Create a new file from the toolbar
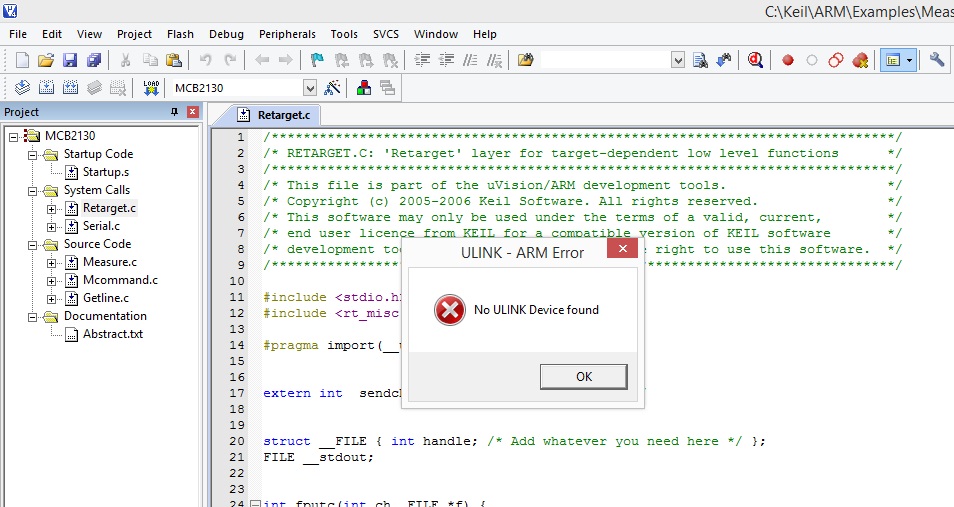 (23, 60)
